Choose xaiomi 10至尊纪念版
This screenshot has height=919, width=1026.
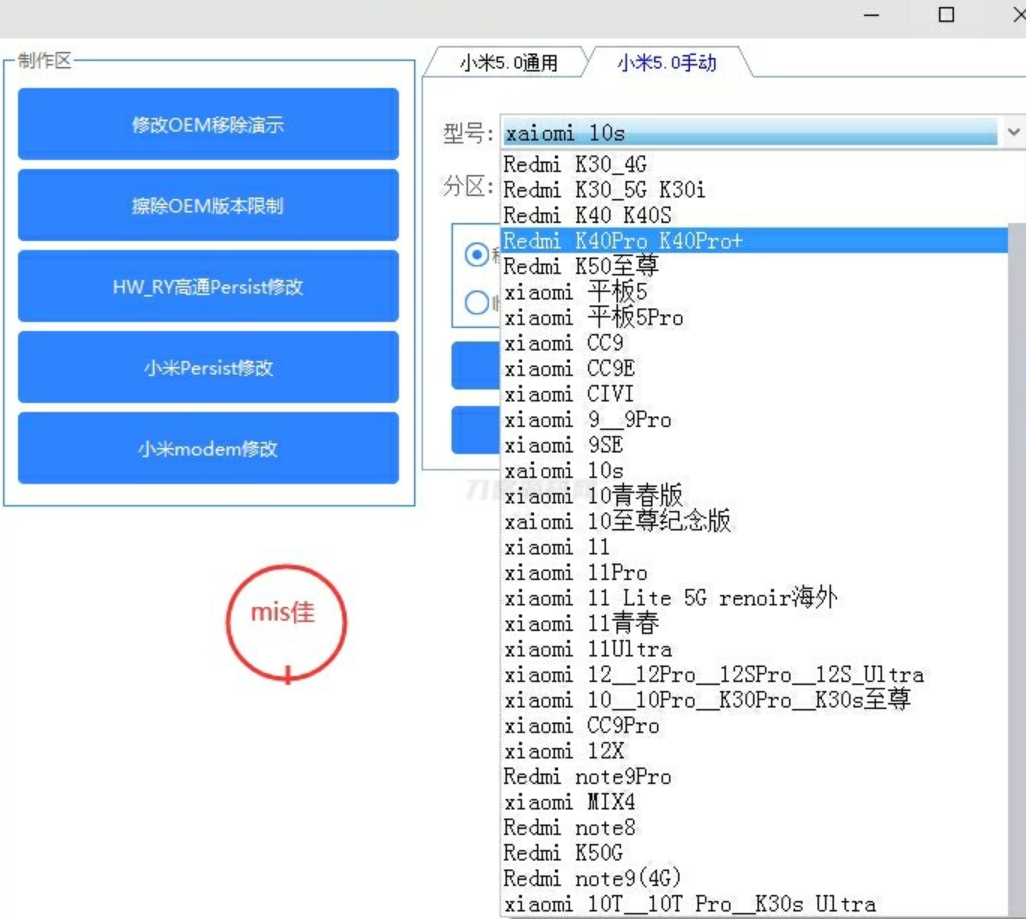(x=754, y=522)
